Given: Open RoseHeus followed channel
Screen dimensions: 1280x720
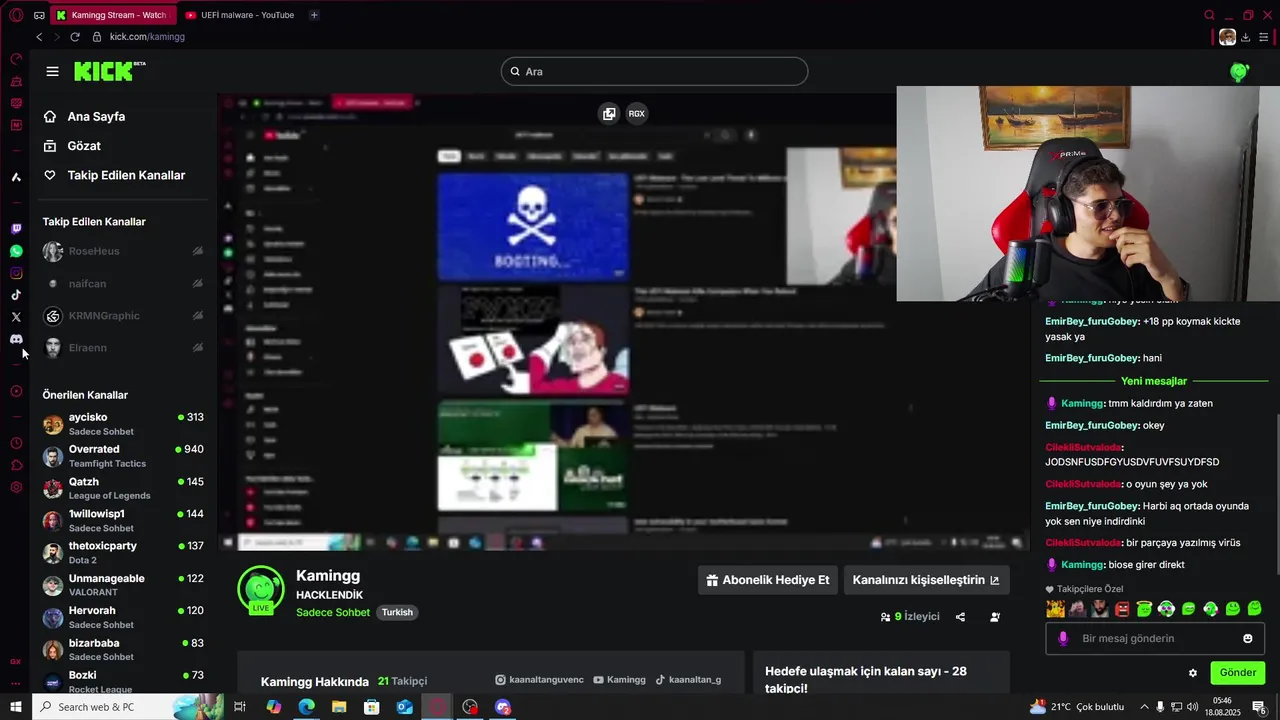Looking at the screenshot, I should tap(123, 251).
